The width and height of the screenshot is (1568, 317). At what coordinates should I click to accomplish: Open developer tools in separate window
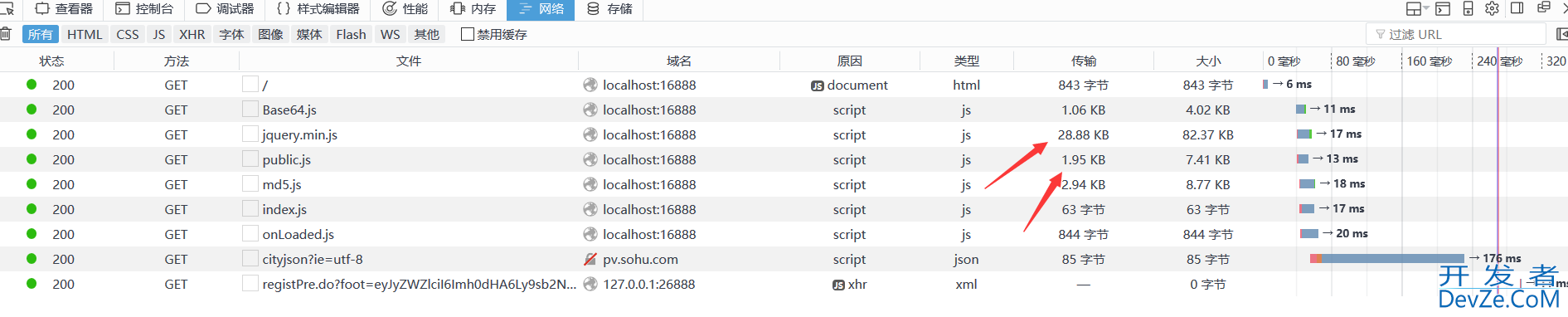(x=1543, y=7)
